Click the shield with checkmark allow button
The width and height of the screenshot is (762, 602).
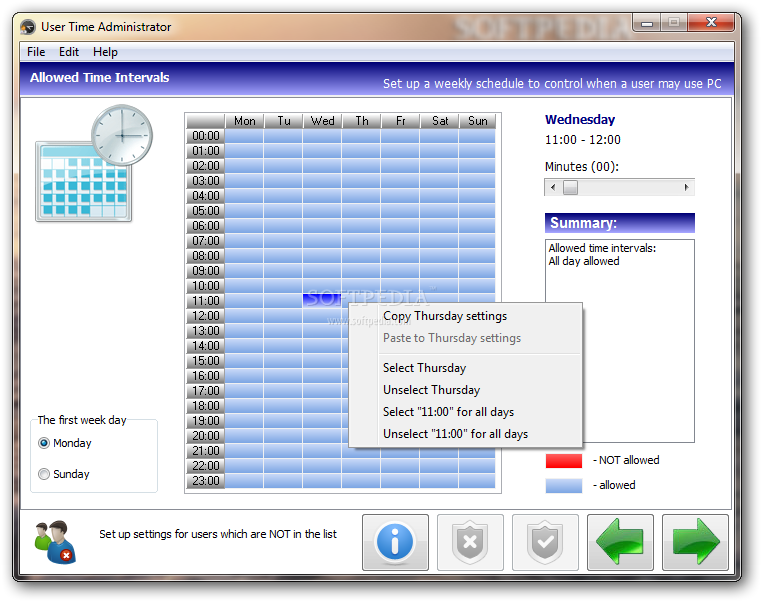545,542
